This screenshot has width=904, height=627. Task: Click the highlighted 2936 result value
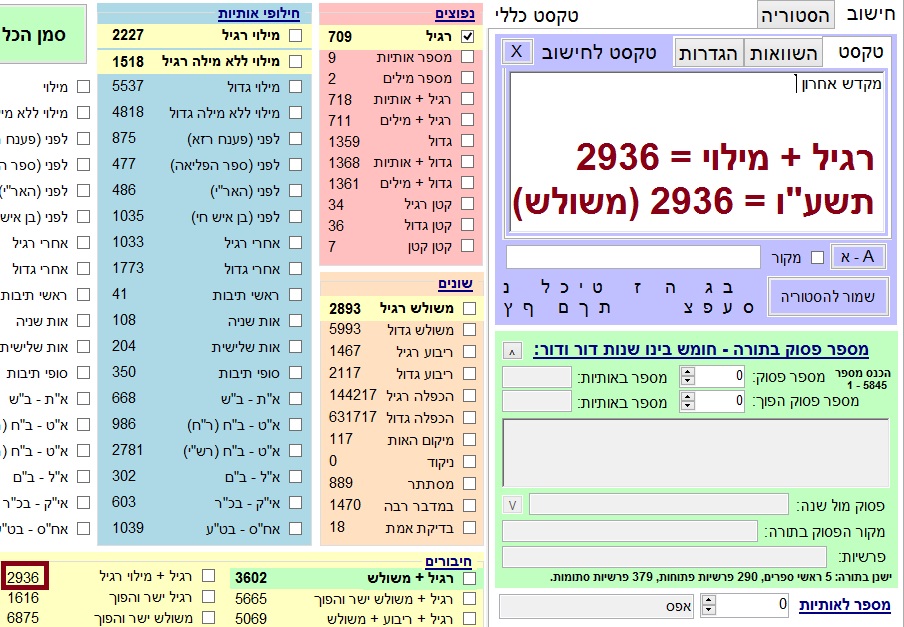[x=25, y=576]
